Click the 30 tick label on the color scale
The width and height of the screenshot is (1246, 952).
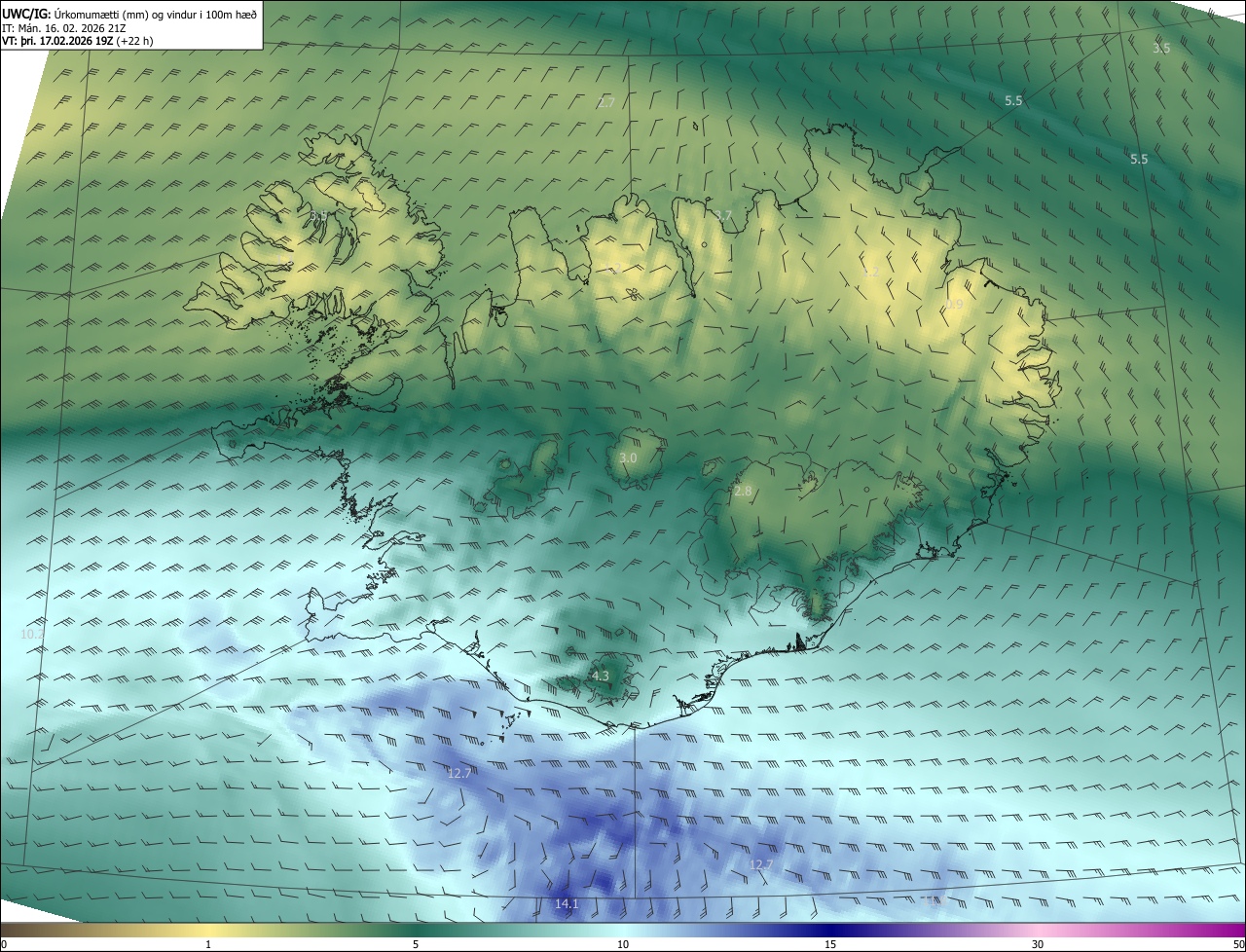(1038, 944)
